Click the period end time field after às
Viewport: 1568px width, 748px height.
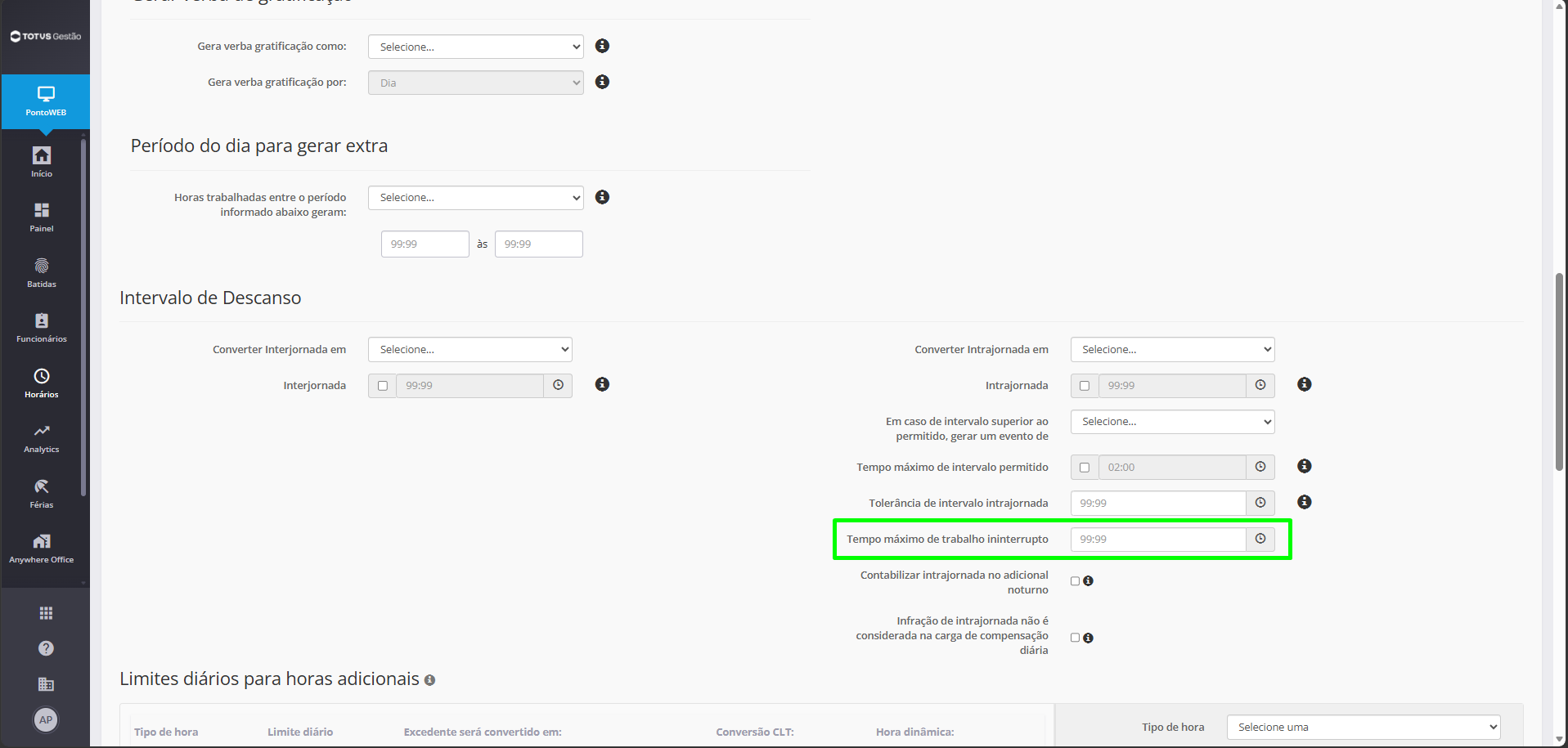[x=539, y=244]
